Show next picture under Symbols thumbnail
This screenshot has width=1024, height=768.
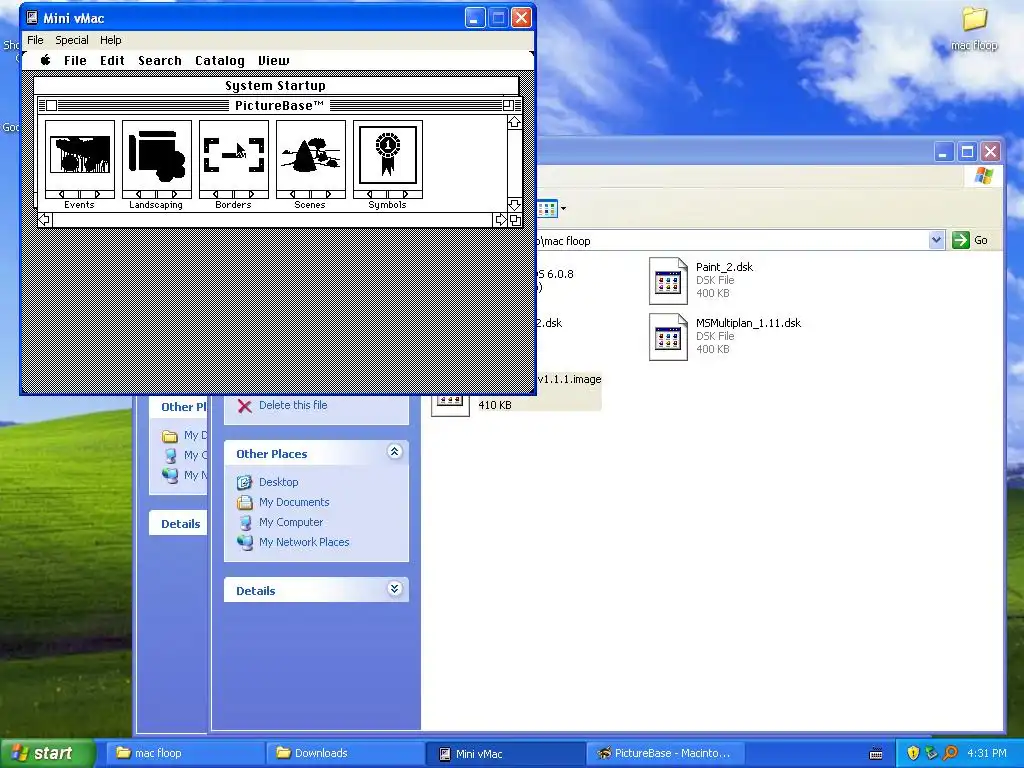tap(406, 195)
